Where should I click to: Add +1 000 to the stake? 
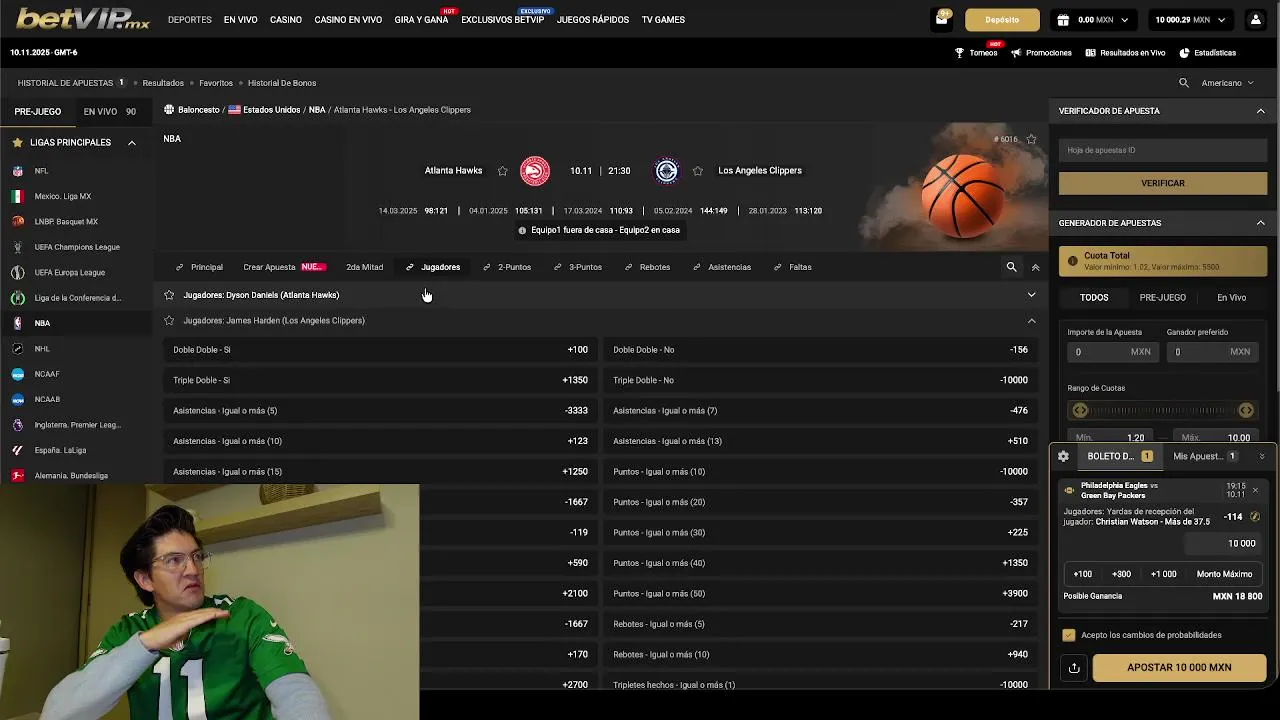(x=1163, y=574)
